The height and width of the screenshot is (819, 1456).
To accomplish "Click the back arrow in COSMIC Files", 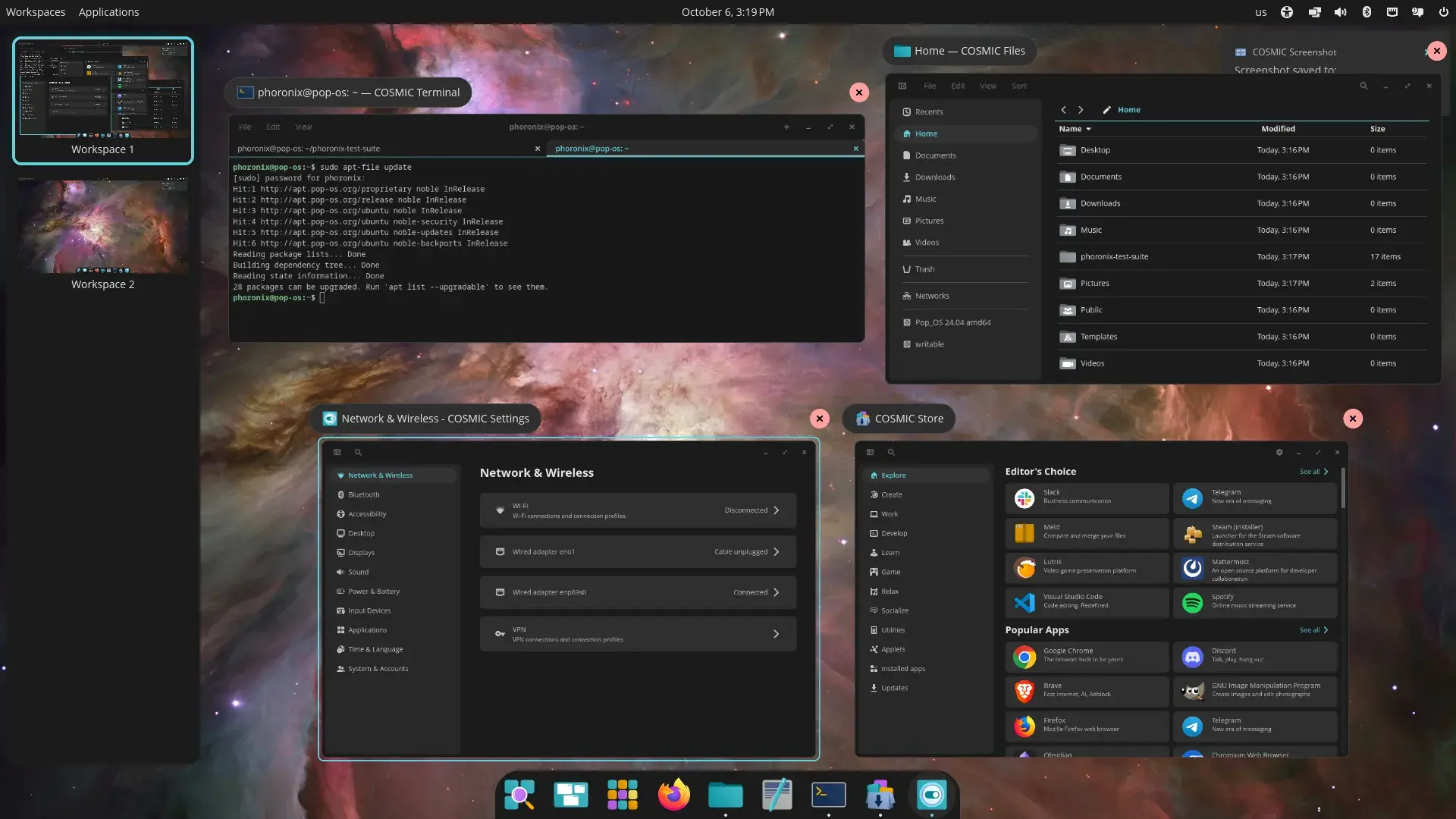I will (x=1063, y=110).
